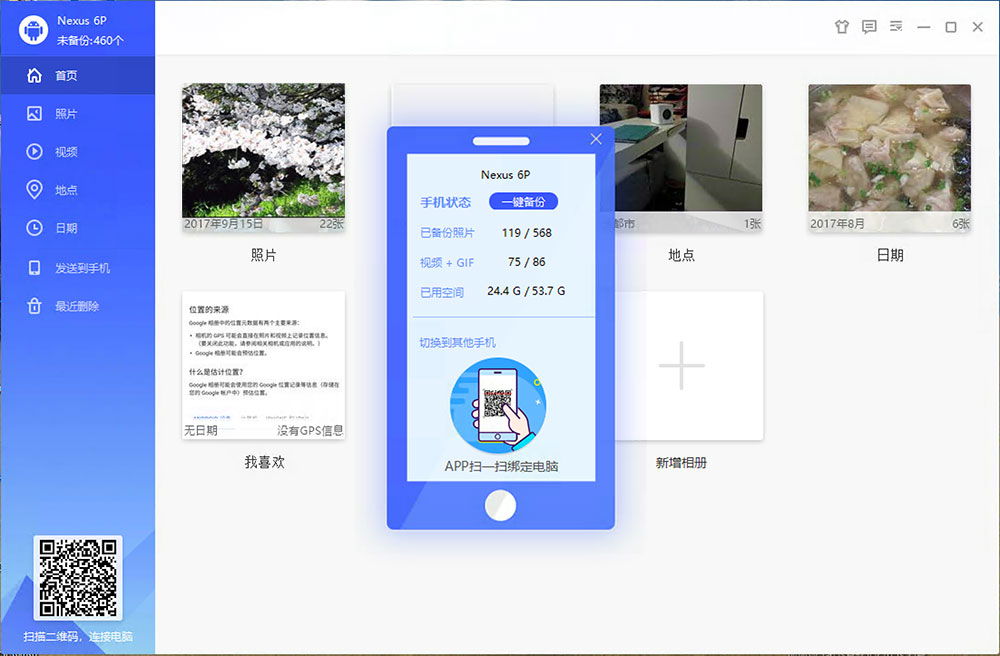Open 最近删除 trash in sidebar
Image resolution: width=1000 pixels, height=656 pixels.
coord(77,306)
